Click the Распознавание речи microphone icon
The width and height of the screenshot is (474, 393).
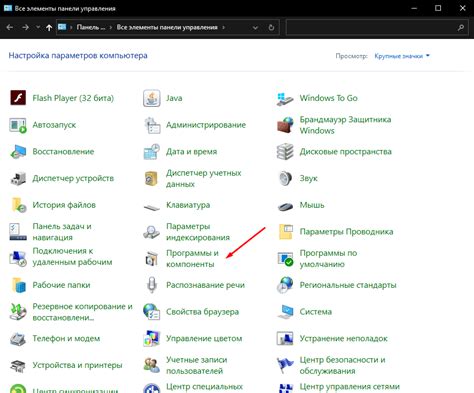tap(152, 285)
